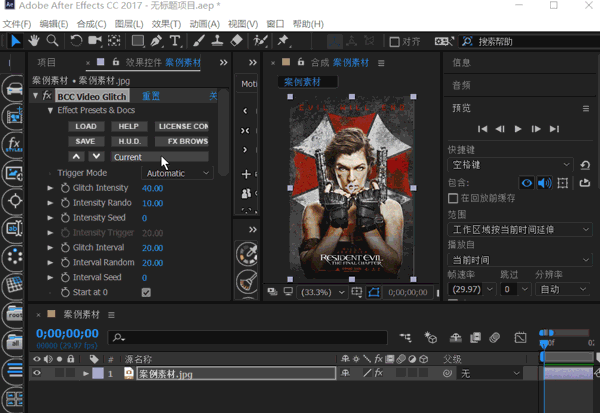The height and width of the screenshot is (413, 600).
Task: Click the composition mini-flowchart icon in timeline
Action: click(406, 338)
